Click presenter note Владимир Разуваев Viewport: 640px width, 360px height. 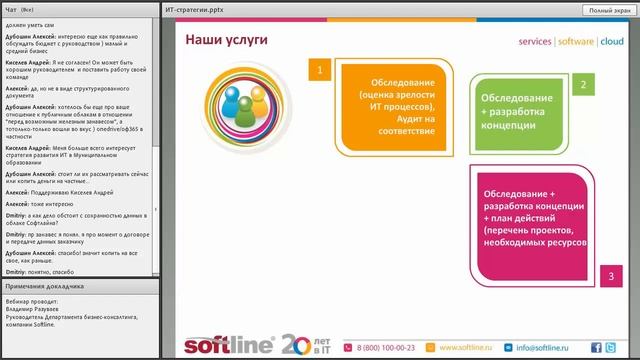coord(32,309)
